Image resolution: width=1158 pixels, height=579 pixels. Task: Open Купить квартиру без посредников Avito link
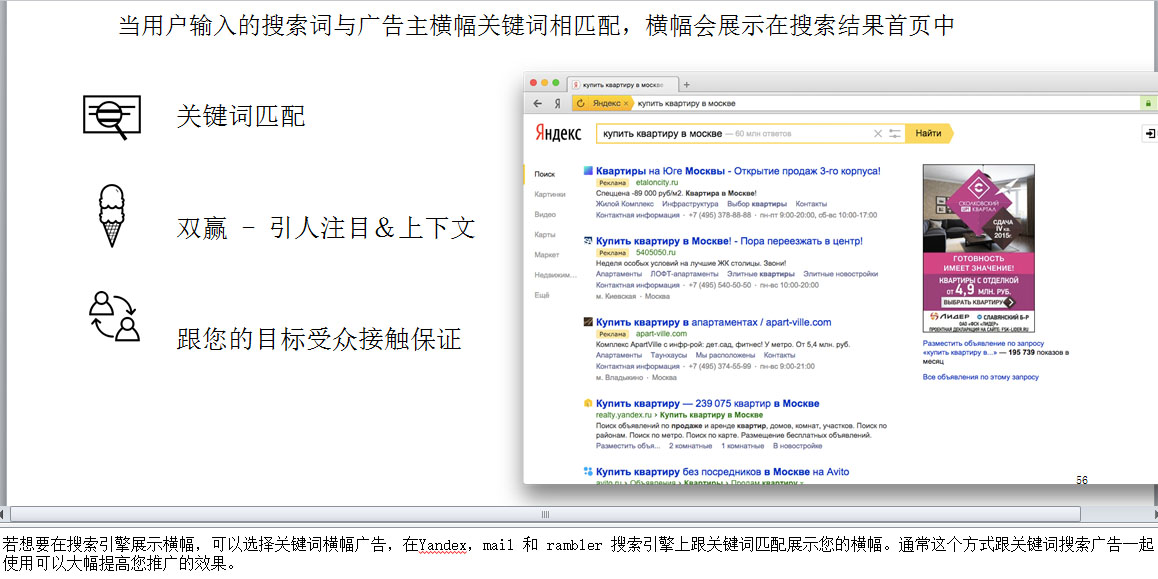722,471
